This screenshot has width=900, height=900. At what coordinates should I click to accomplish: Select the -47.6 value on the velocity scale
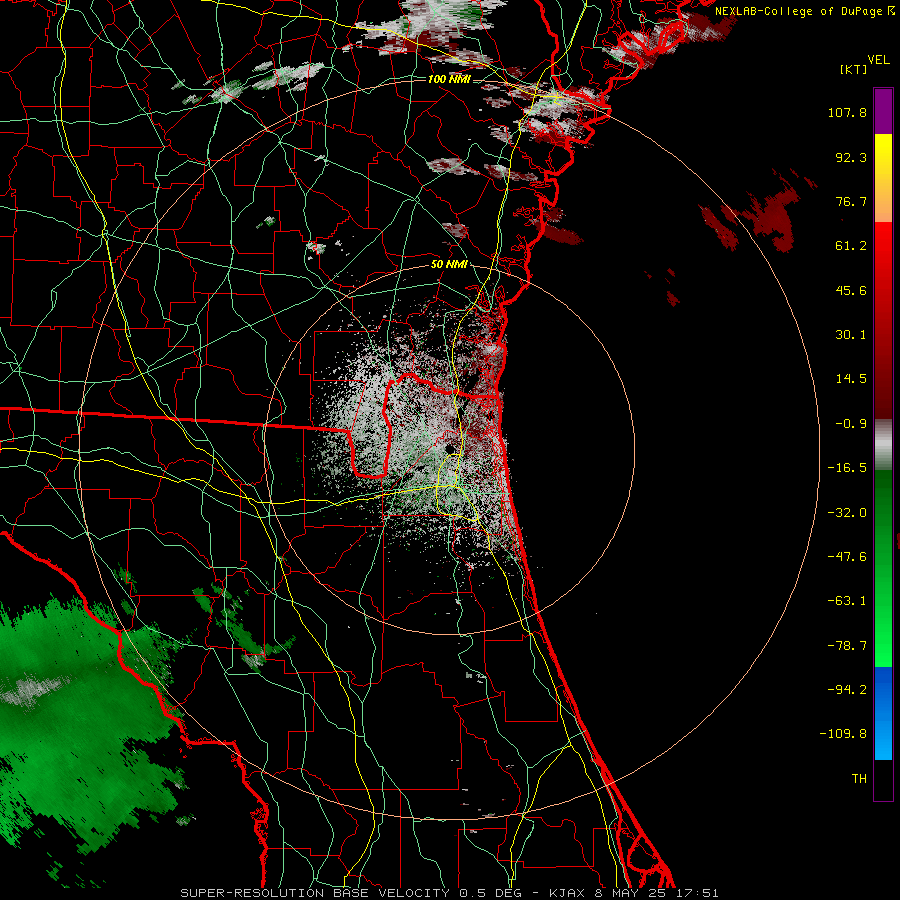(847, 557)
